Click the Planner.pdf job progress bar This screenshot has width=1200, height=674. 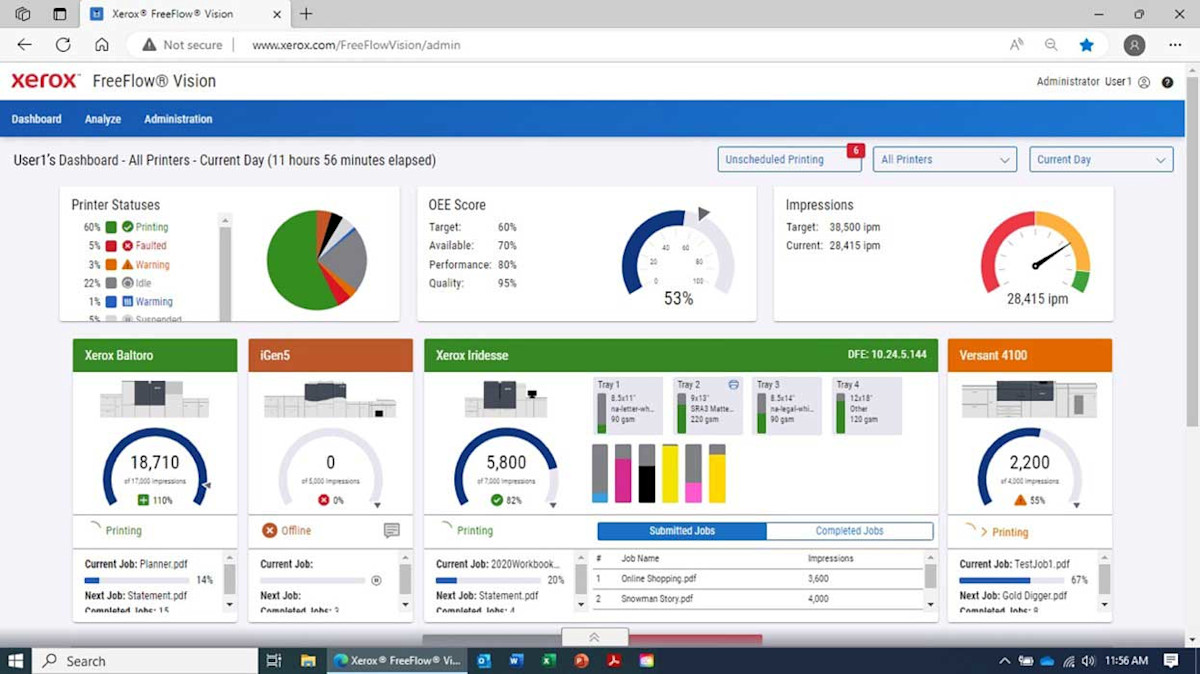coord(137,580)
